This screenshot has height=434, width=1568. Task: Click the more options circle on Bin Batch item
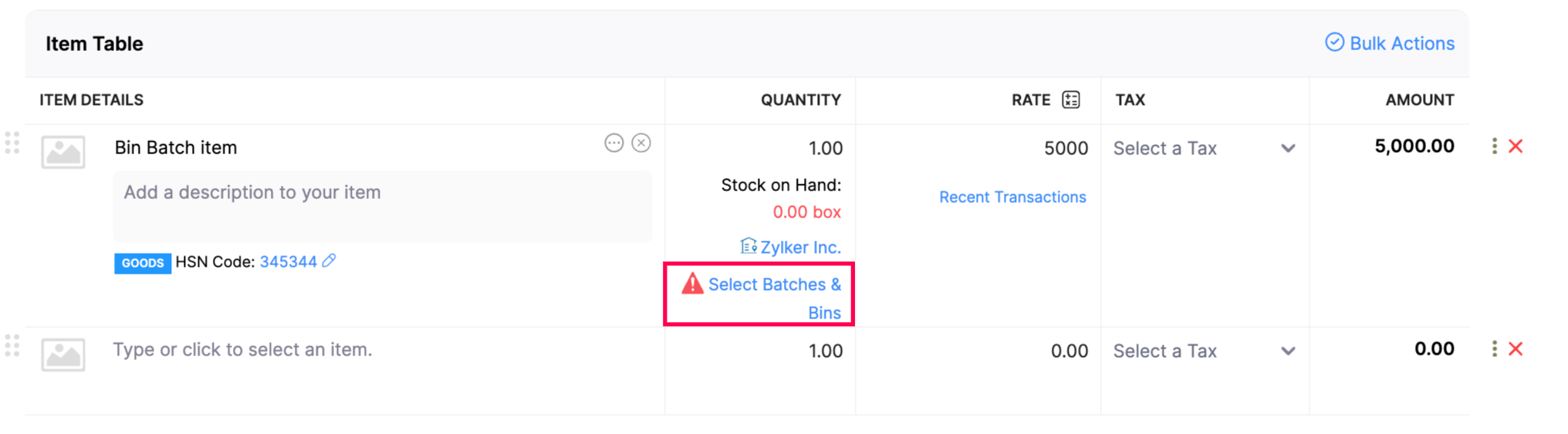[613, 143]
